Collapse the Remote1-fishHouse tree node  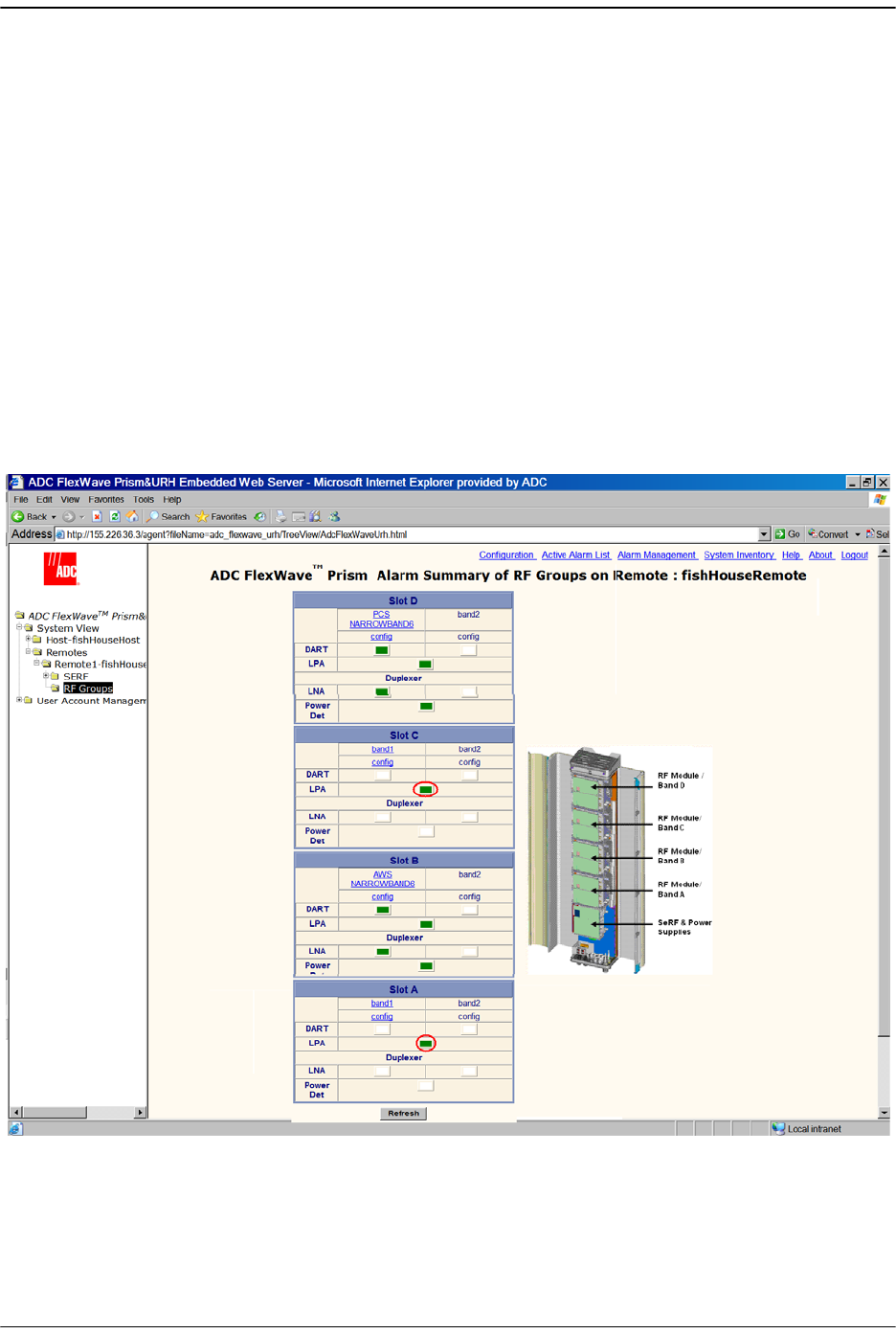(x=37, y=664)
